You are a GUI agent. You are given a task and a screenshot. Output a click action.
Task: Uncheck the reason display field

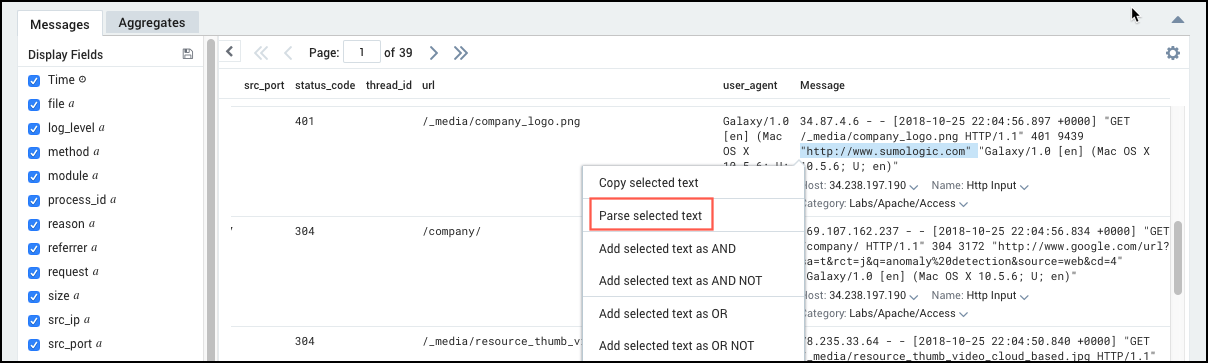click(34, 224)
